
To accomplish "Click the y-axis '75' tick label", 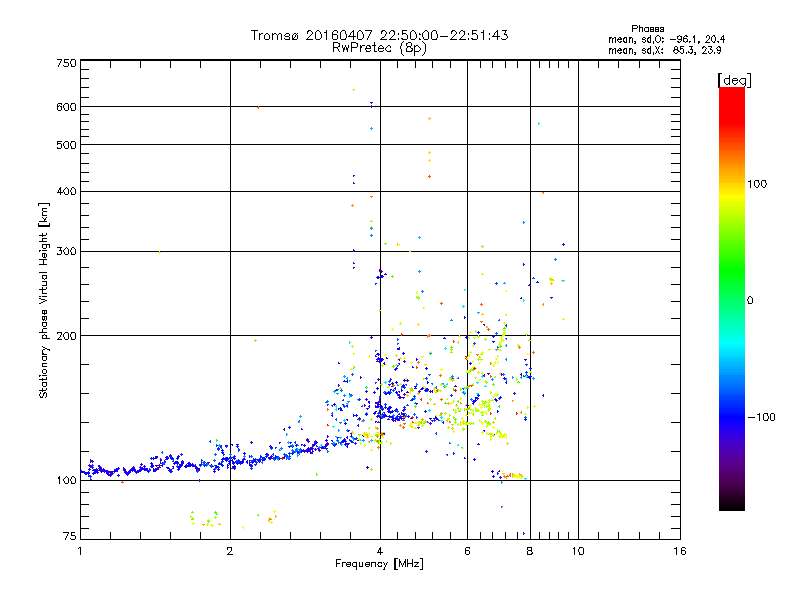I will pos(70,536).
